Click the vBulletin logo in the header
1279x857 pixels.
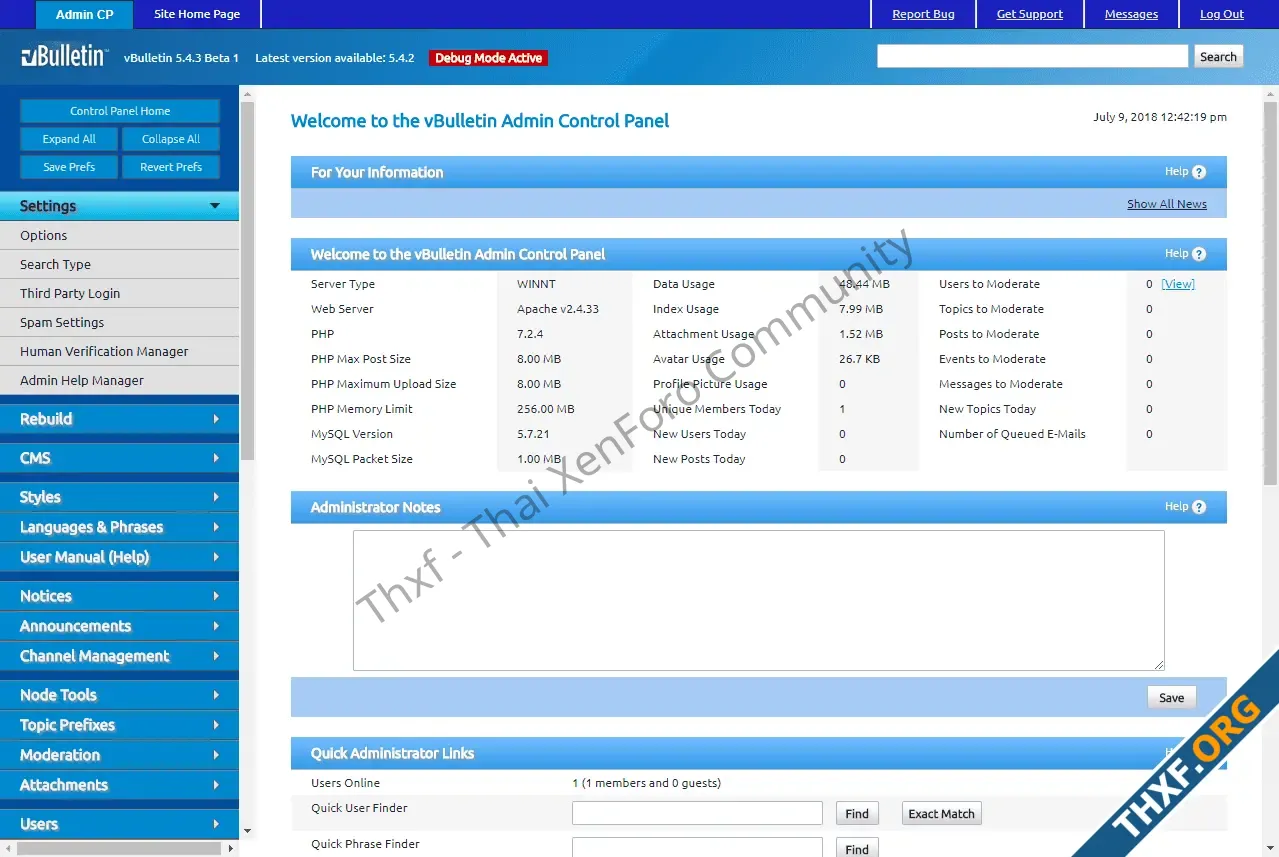(64, 56)
